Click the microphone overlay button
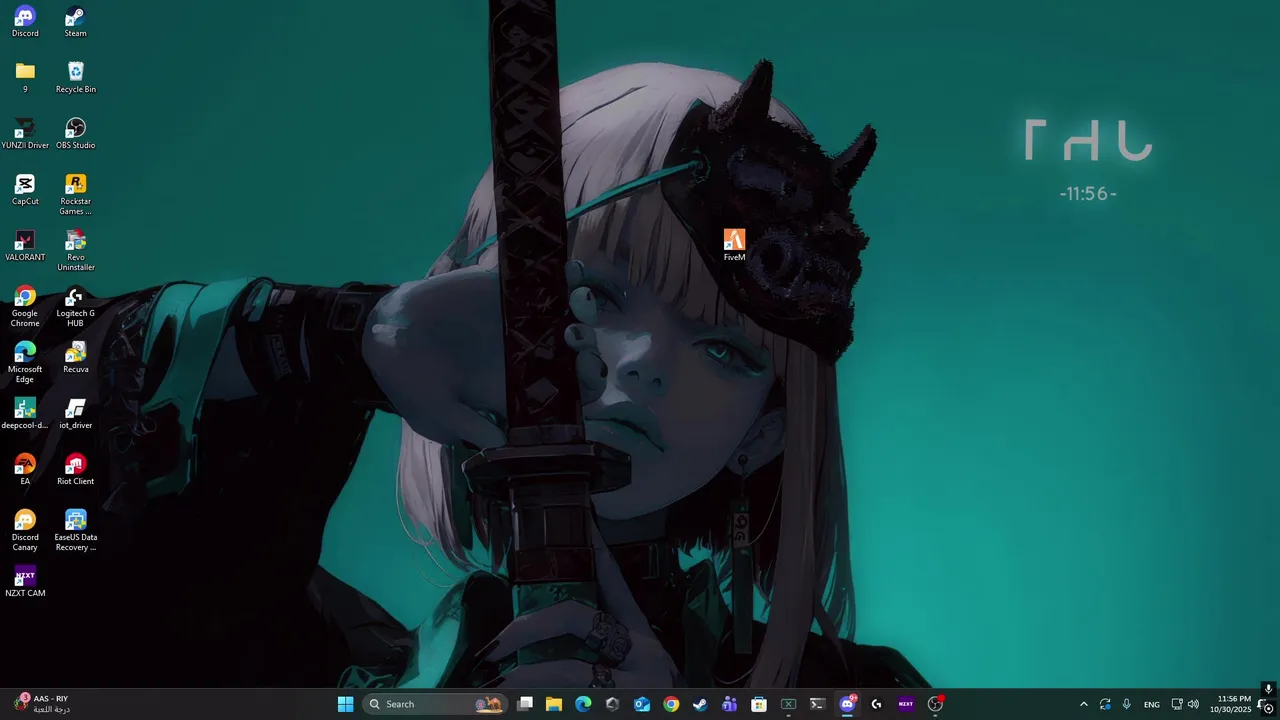Image resolution: width=1280 pixels, height=720 pixels. click(1268, 689)
